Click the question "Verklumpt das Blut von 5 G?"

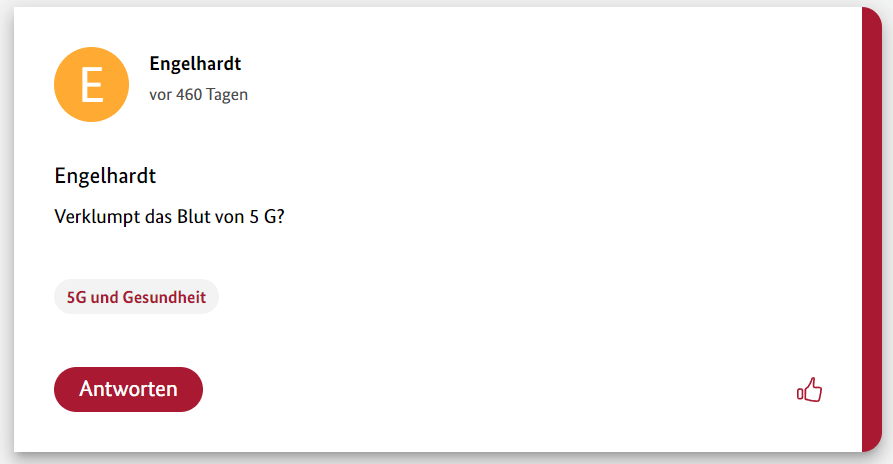(169, 216)
